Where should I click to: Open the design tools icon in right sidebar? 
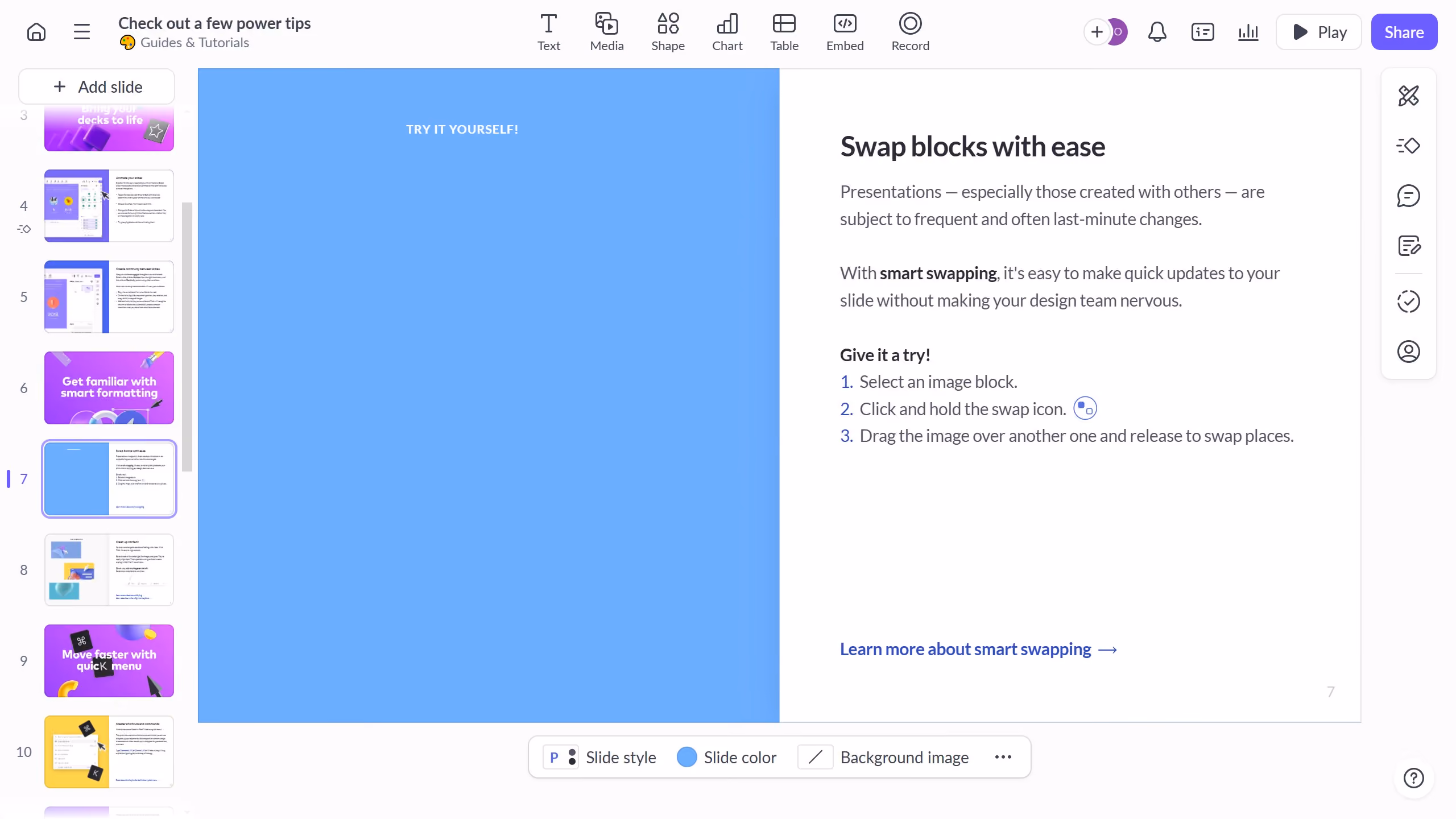[1408, 96]
